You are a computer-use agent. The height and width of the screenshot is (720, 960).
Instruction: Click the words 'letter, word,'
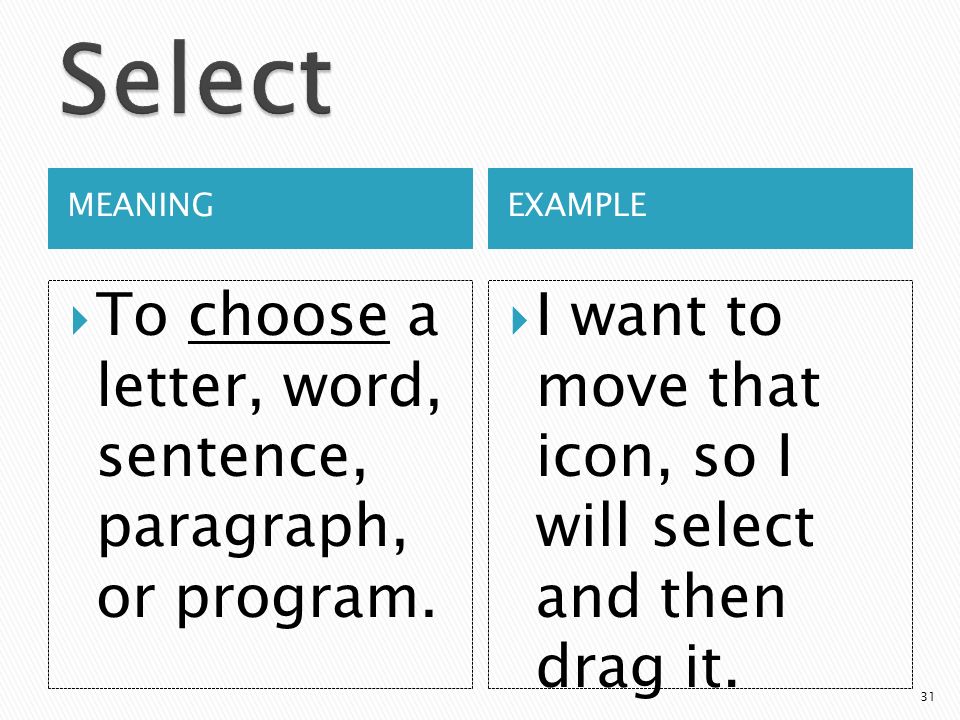click(268, 386)
